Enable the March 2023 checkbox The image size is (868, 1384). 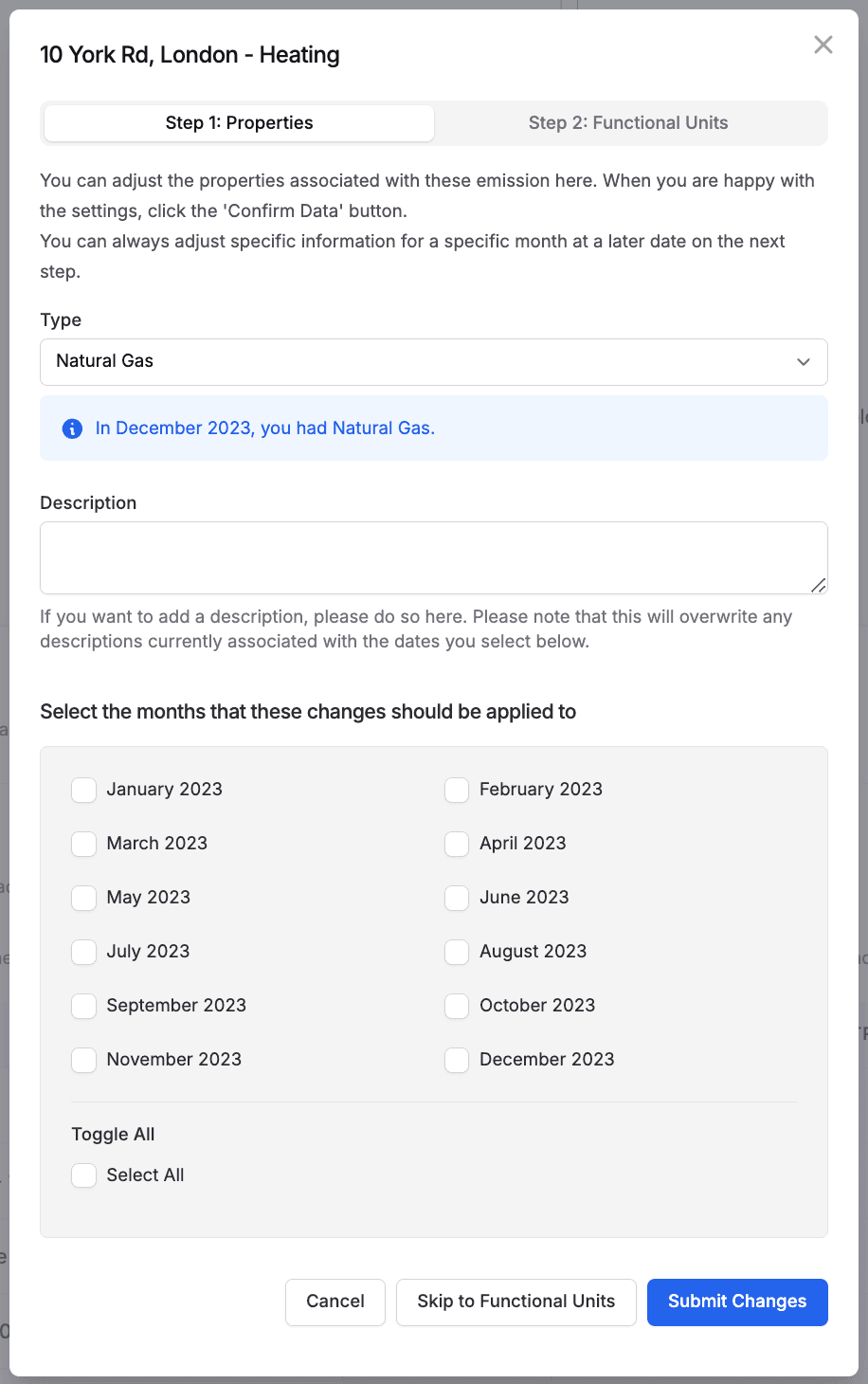tap(84, 844)
